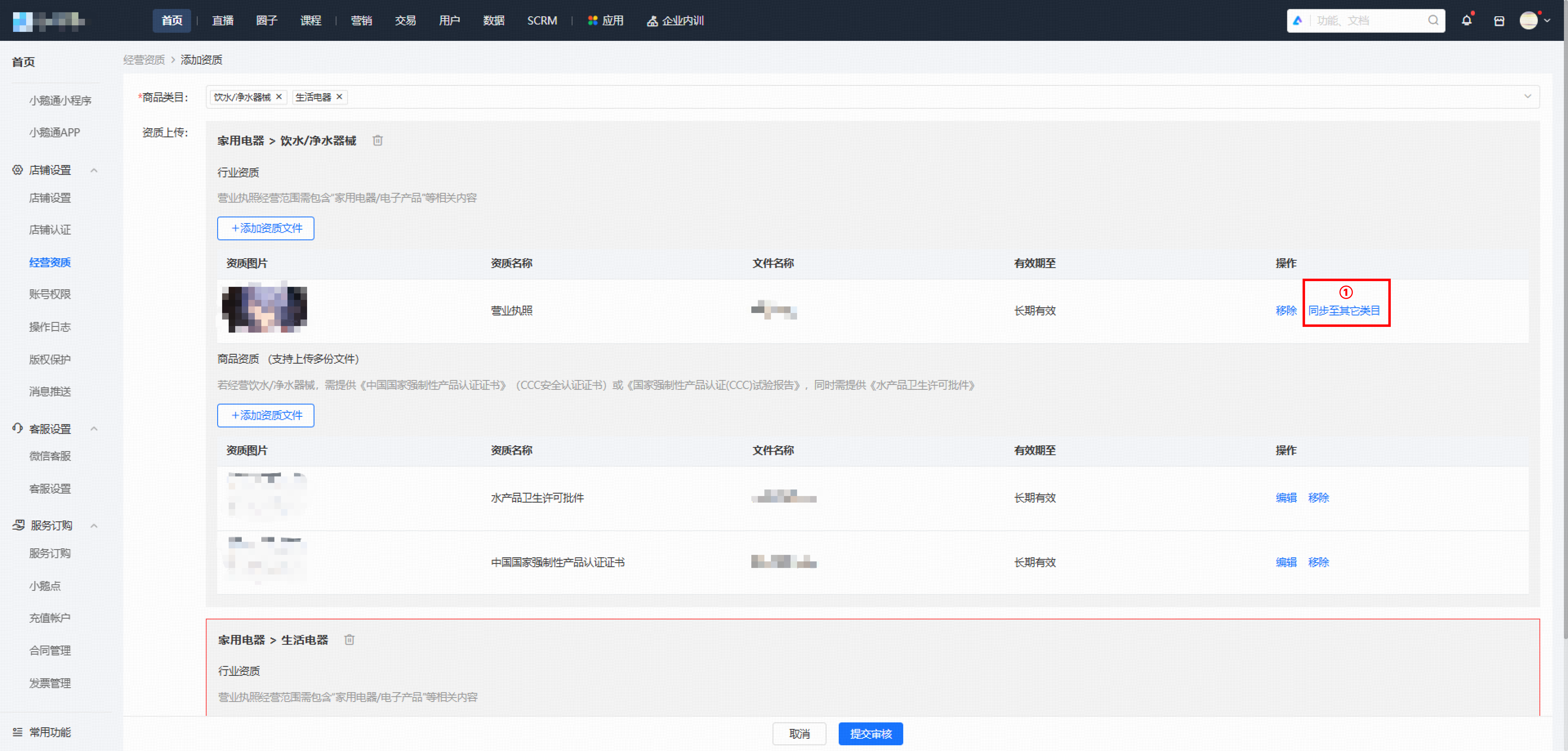This screenshot has width=1568, height=751.
Task: Open 小鹅通APP in the sidebar
Action: (55, 132)
